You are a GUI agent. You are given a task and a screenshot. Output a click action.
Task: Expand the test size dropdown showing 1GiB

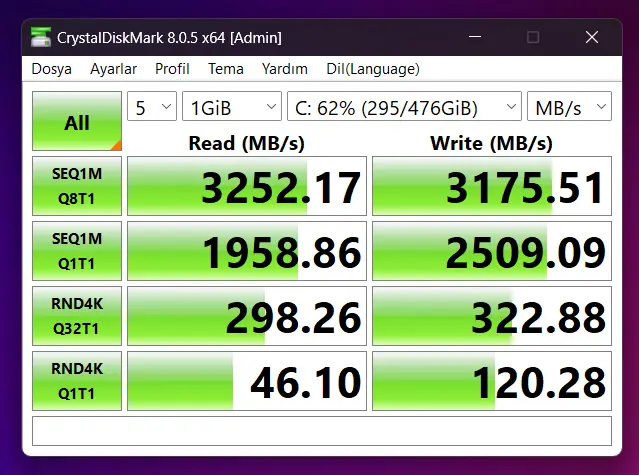(231, 106)
